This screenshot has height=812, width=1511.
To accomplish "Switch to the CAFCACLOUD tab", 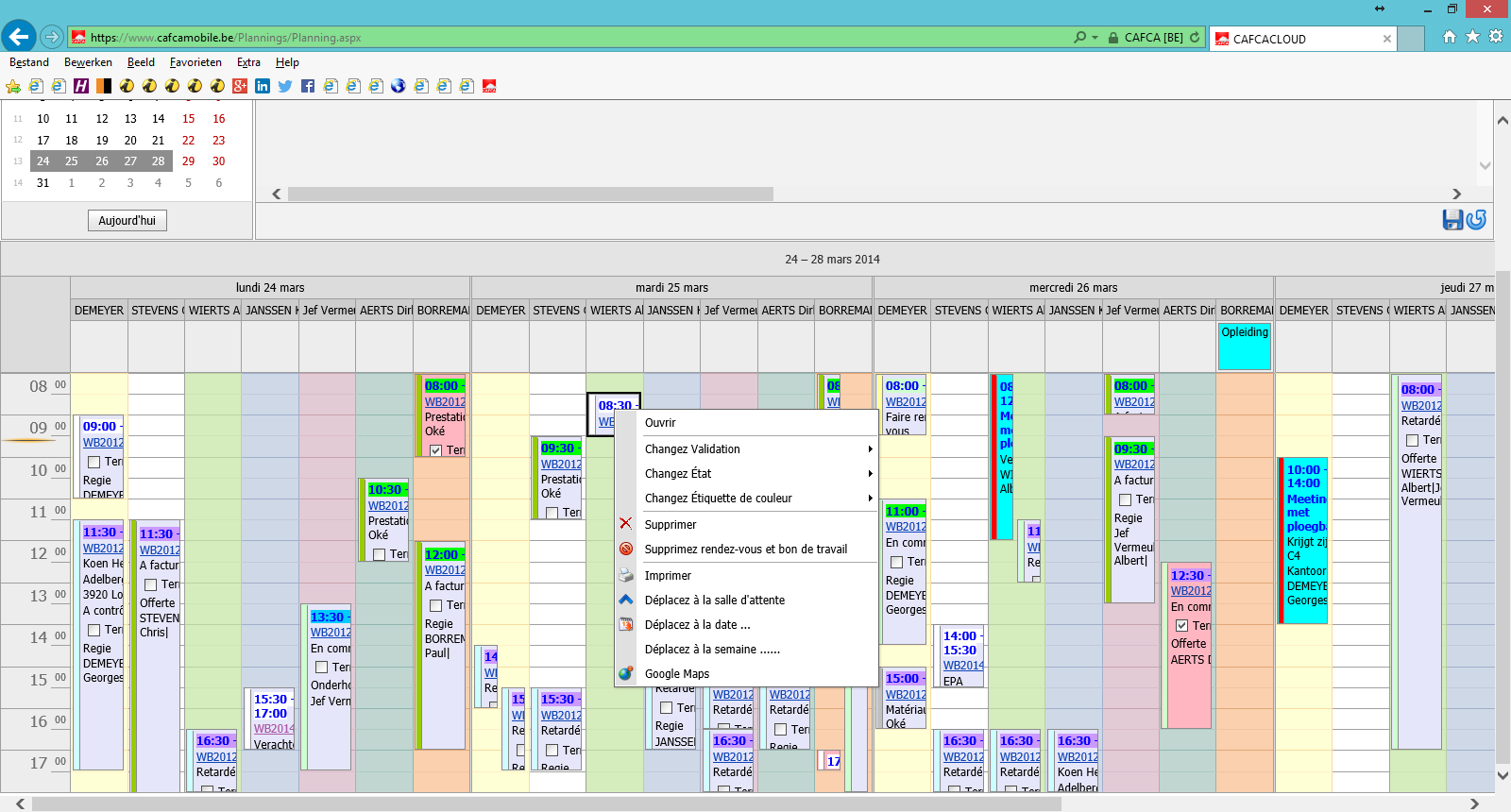I will (1301, 39).
